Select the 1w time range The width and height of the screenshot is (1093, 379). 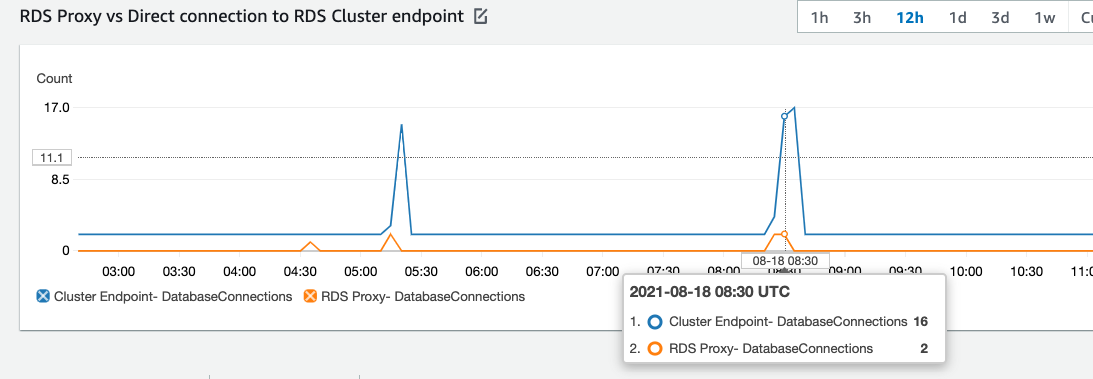pos(1044,17)
